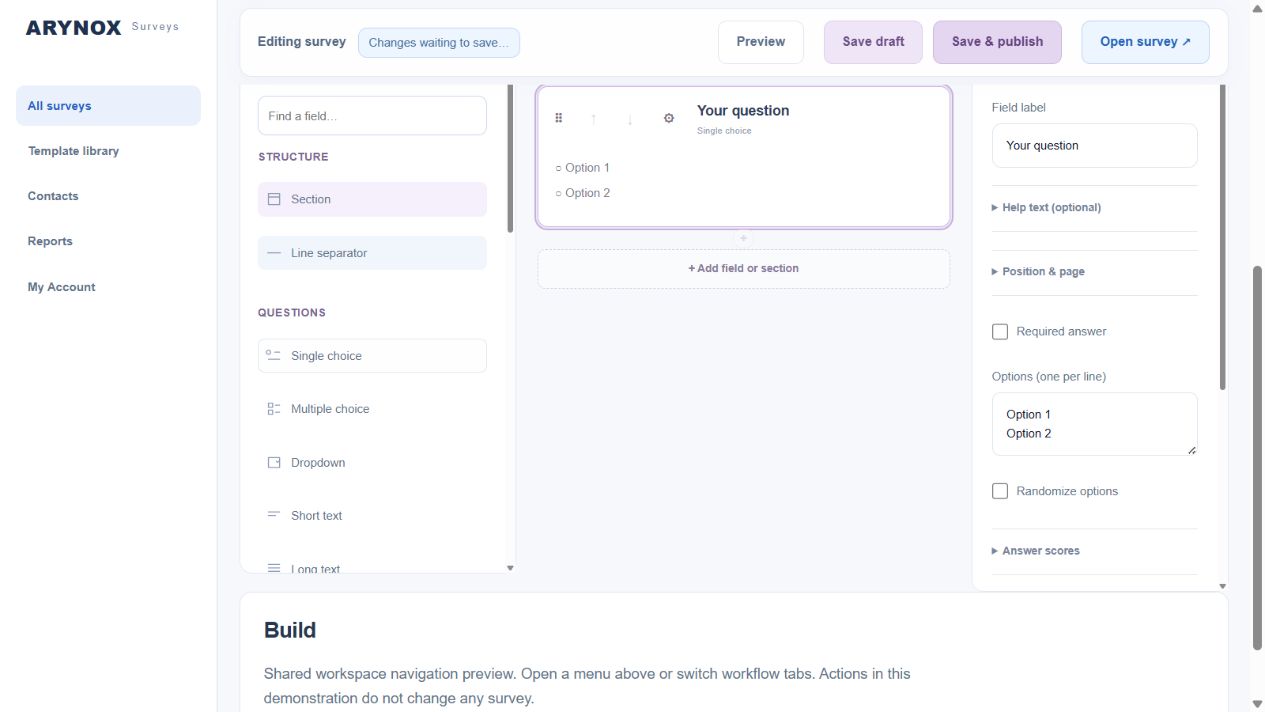Click the Options textarea

(x=1094, y=424)
